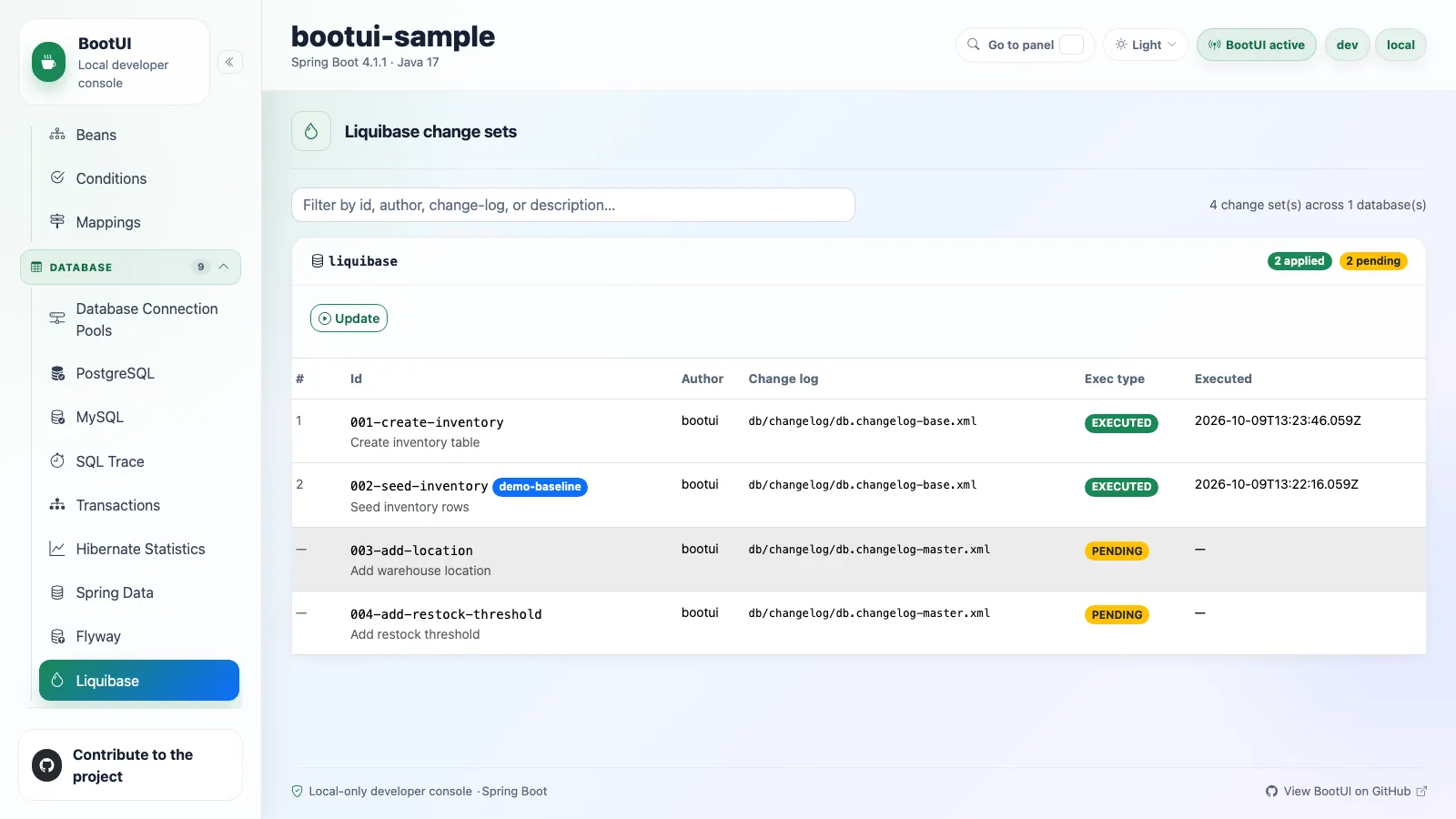Viewport: 1456px width, 819px height.
Task: Run the Liquibase Update button
Action: [349, 318]
